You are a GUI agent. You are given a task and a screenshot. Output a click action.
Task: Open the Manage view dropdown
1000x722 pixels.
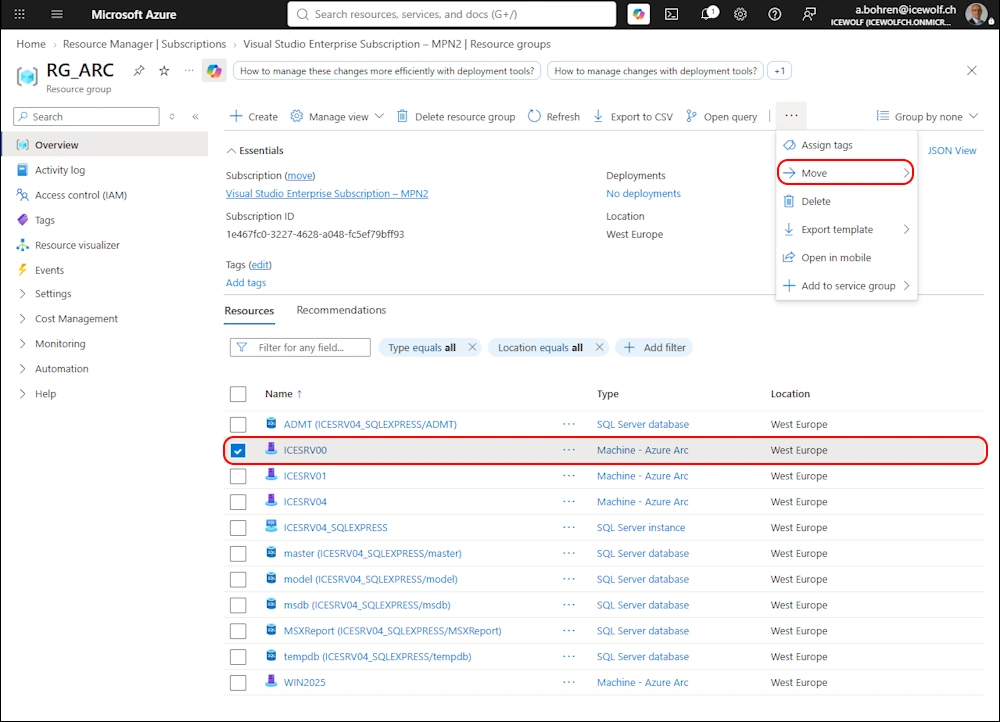(x=337, y=116)
